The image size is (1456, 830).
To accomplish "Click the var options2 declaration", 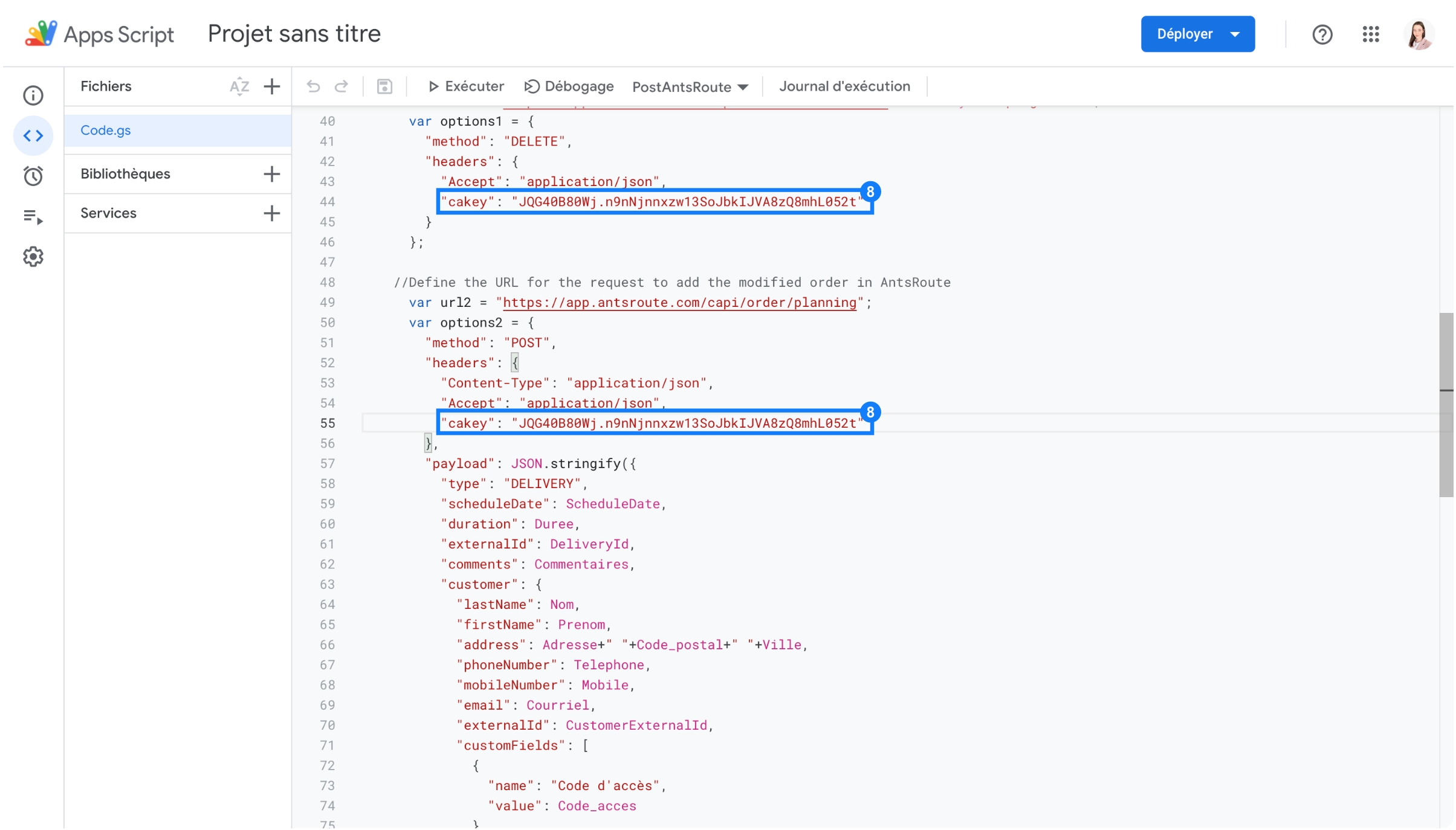I will [471, 323].
